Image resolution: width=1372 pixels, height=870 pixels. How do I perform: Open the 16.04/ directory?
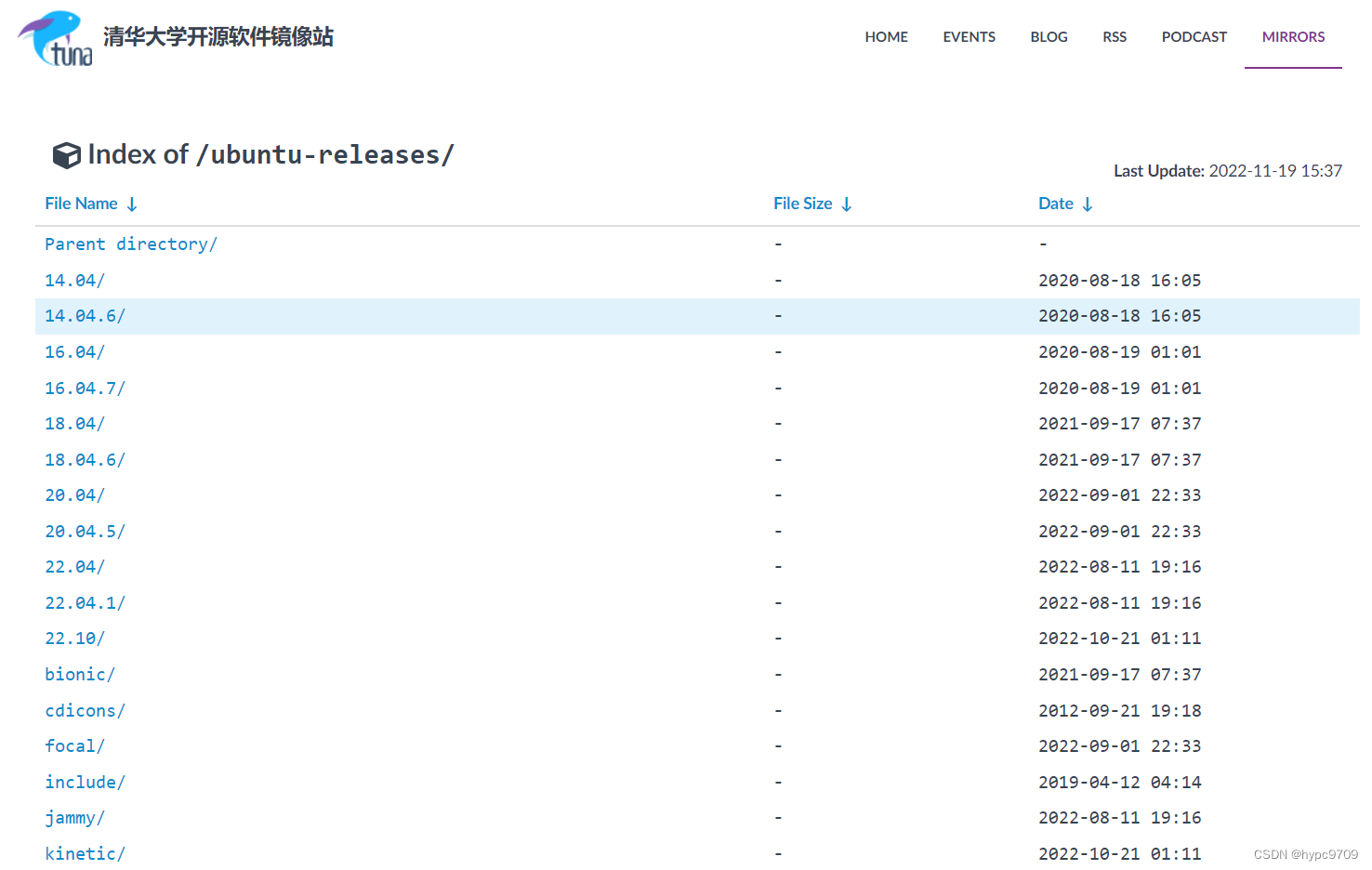pyautogui.click(x=74, y=352)
